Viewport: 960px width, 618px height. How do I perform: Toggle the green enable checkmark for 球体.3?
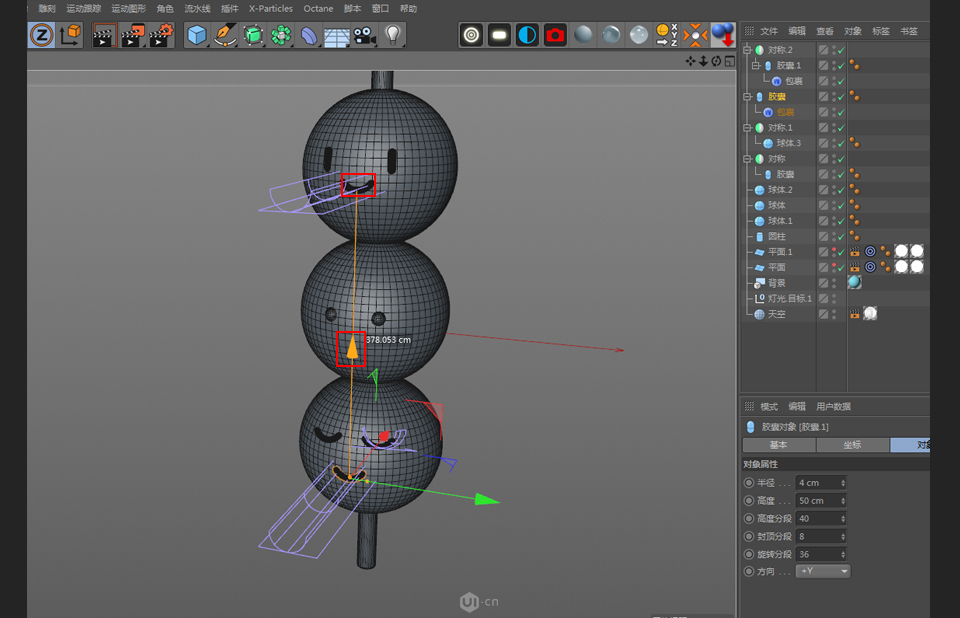[x=840, y=142]
